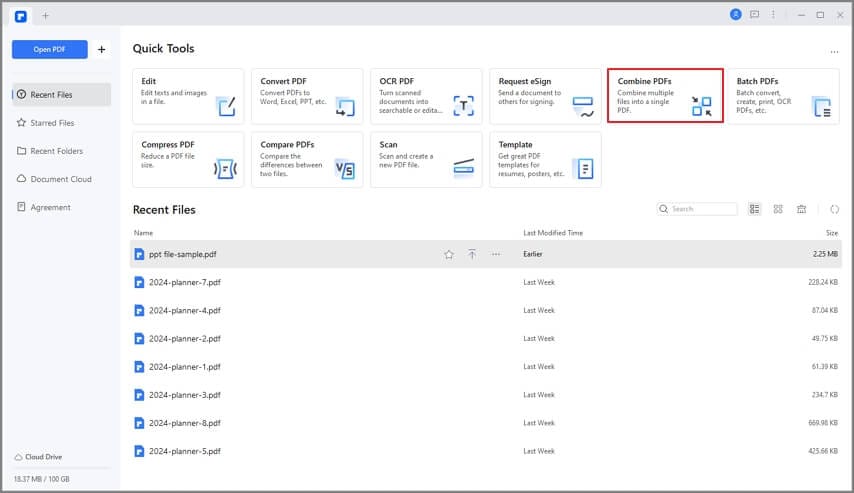Open the Combine PDFs tool

pyautogui.click(x=665, y=96)
